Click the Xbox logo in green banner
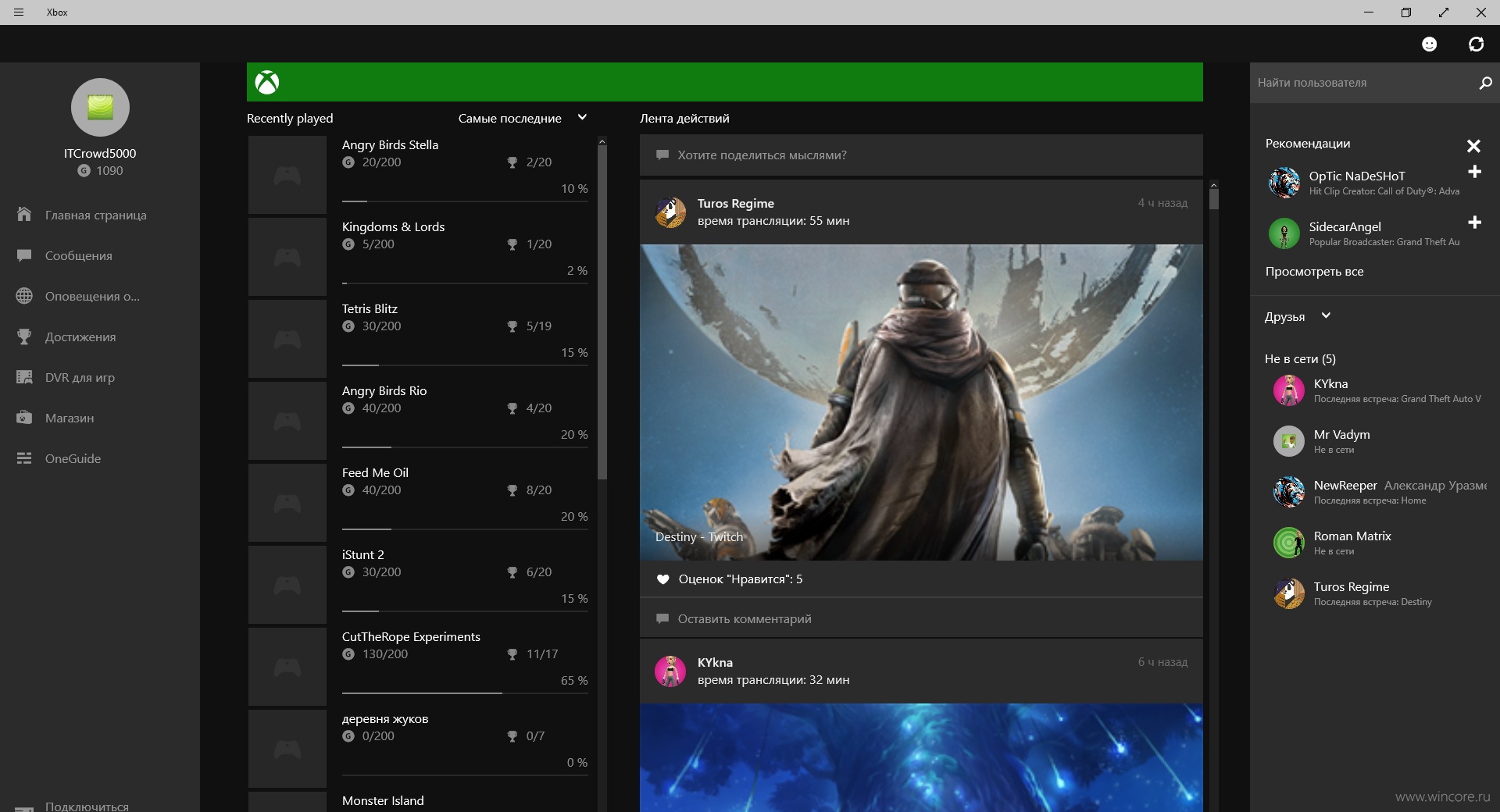The image size is (1500, 812). (267, 82)
